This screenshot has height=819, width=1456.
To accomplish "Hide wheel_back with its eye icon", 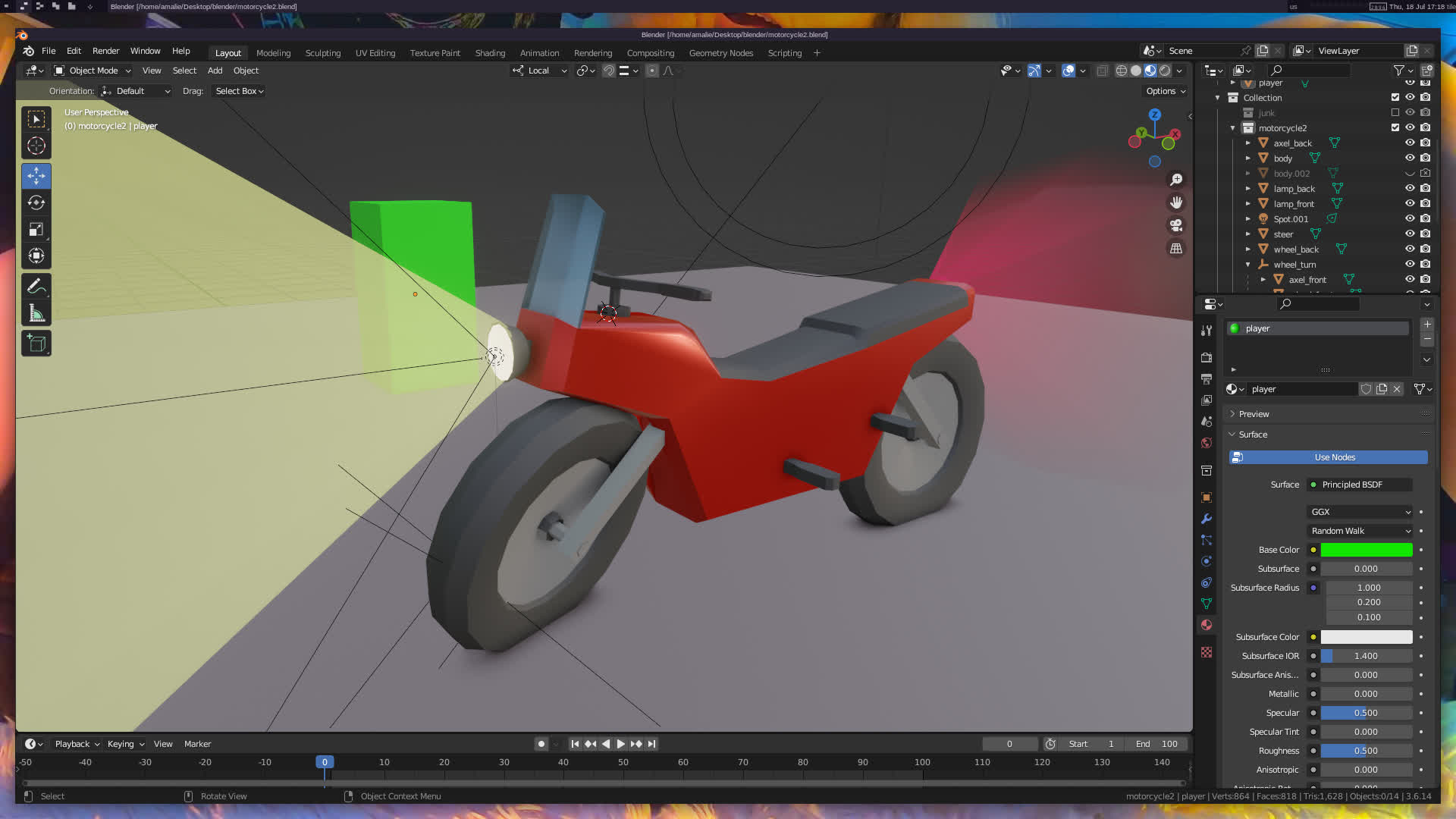I will tap(1410, 249).
